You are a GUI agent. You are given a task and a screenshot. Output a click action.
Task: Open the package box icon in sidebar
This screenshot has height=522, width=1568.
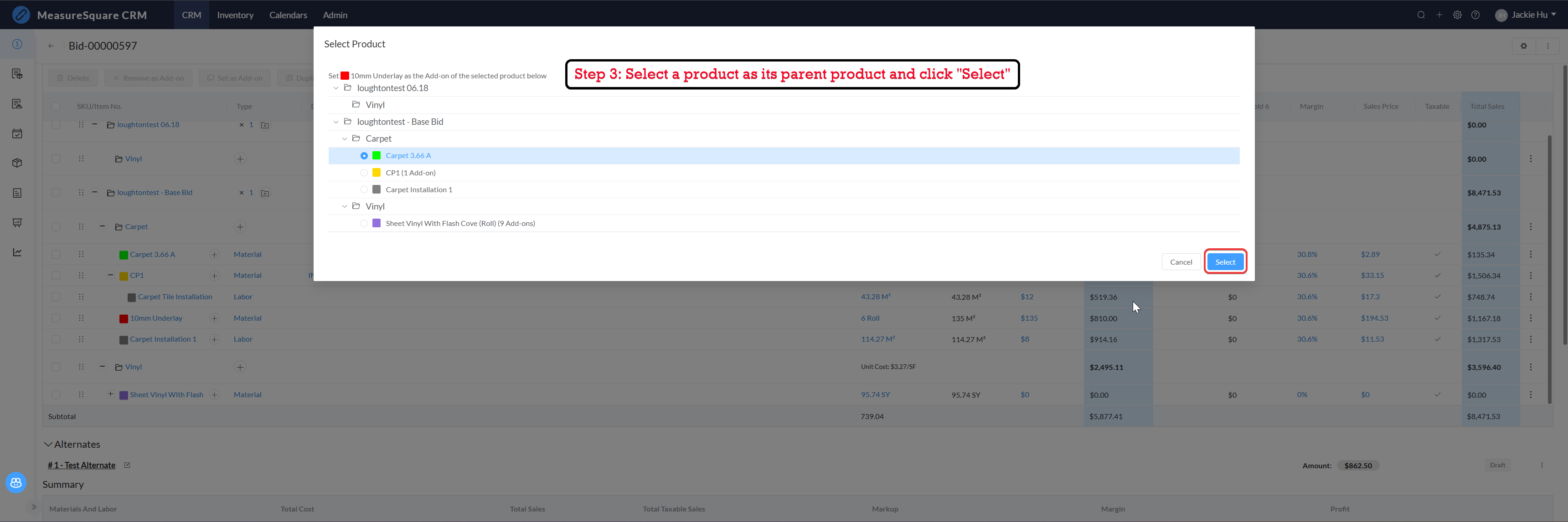point(17,163)
